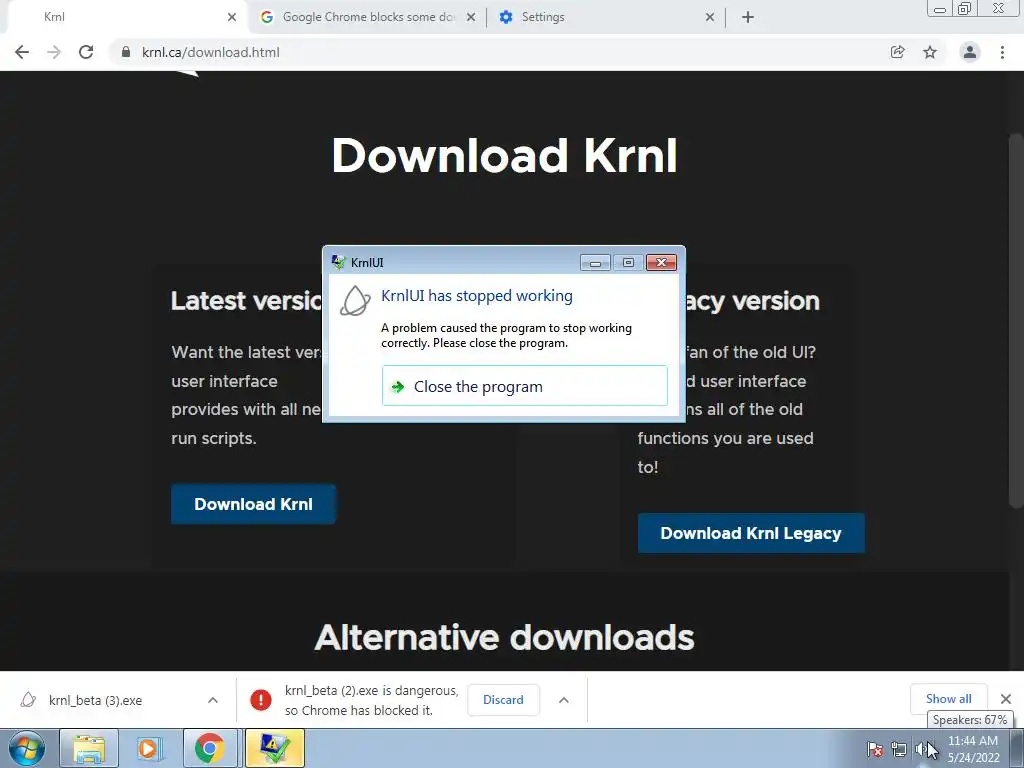Reload the krnl.ca page
This screenshot has height=768, width=1024.
click(x=86, y=52)
